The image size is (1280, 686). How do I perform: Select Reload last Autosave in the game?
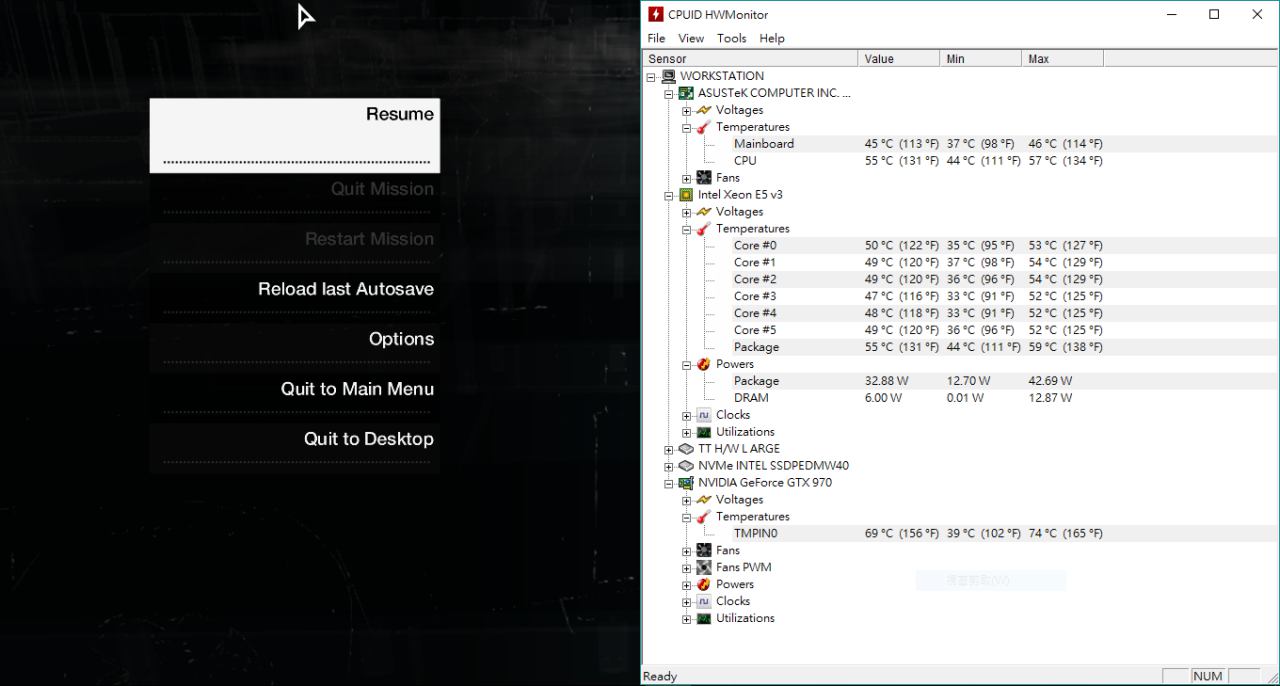[295, 297]
